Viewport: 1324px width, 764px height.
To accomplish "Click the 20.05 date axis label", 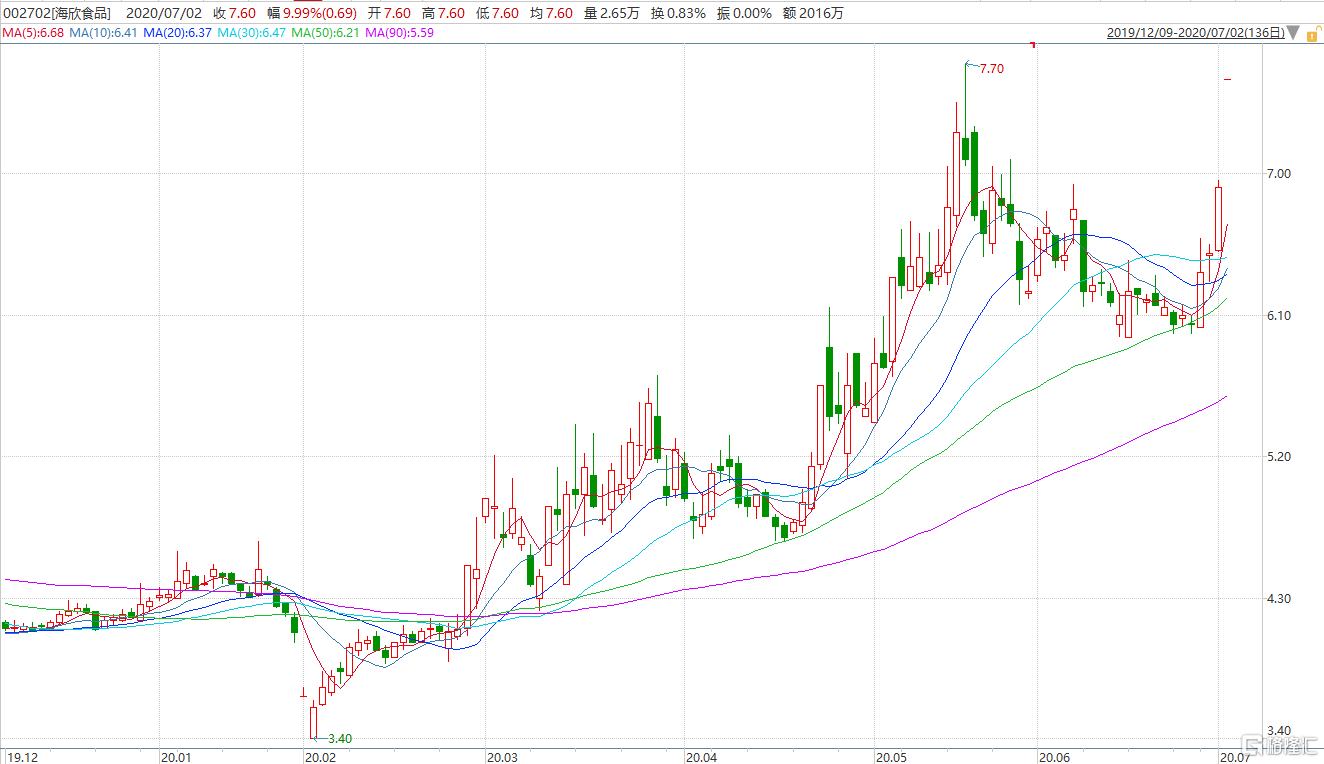I will pyautogui.click(x=891, y=756).
